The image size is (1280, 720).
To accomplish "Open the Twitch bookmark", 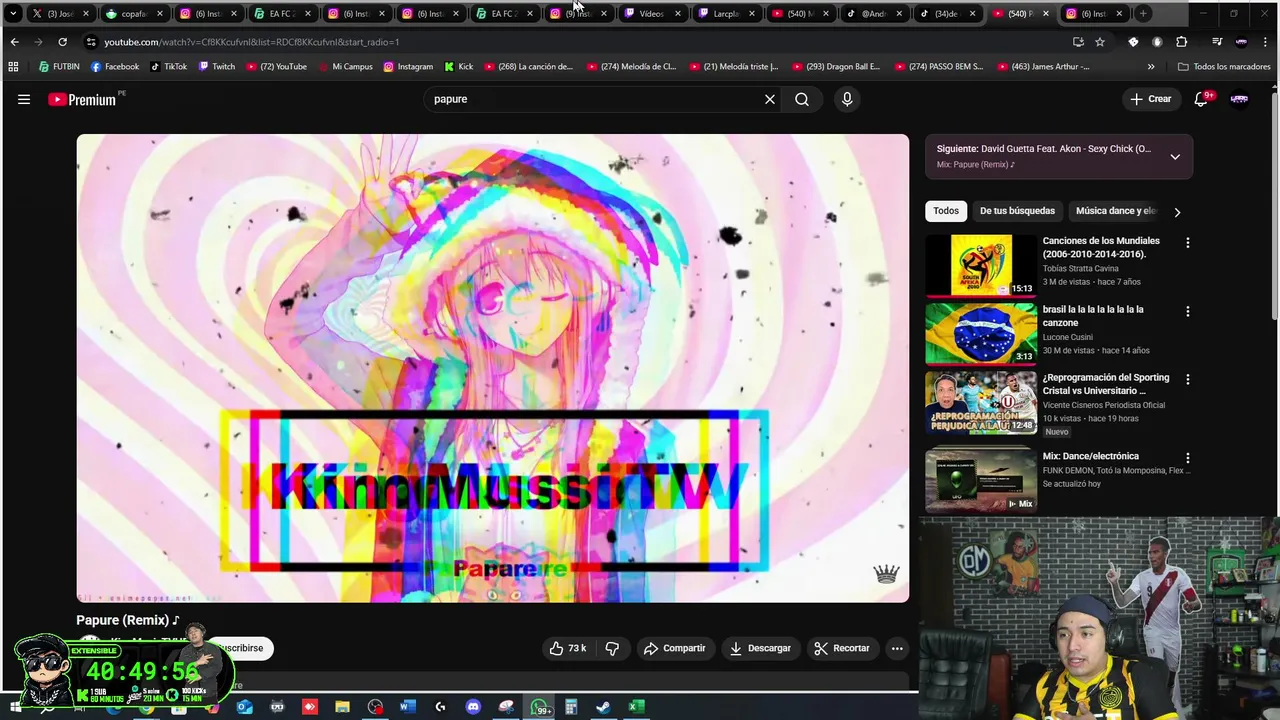I will click(x=217, y=67).
